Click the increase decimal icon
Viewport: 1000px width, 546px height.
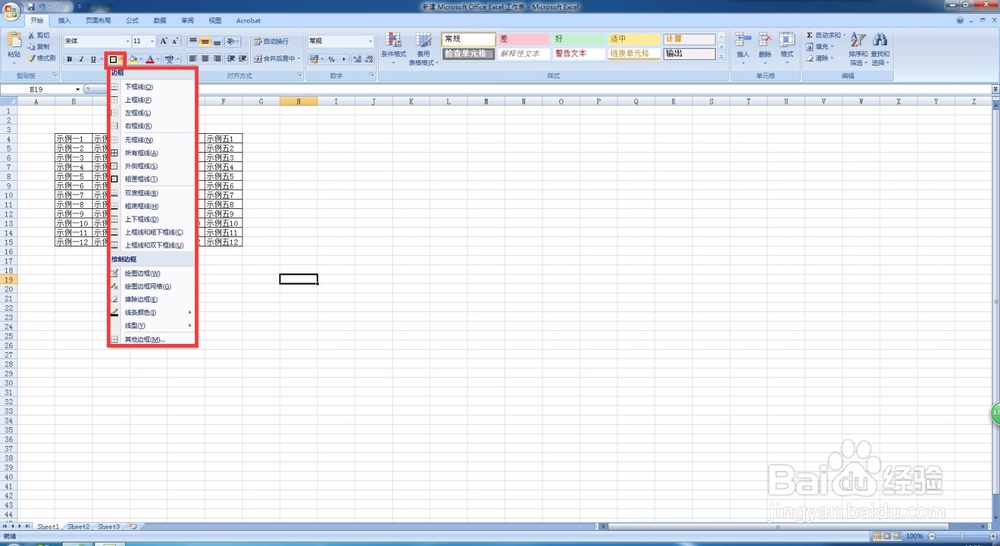pyautogui.click(x=357, y=59)
